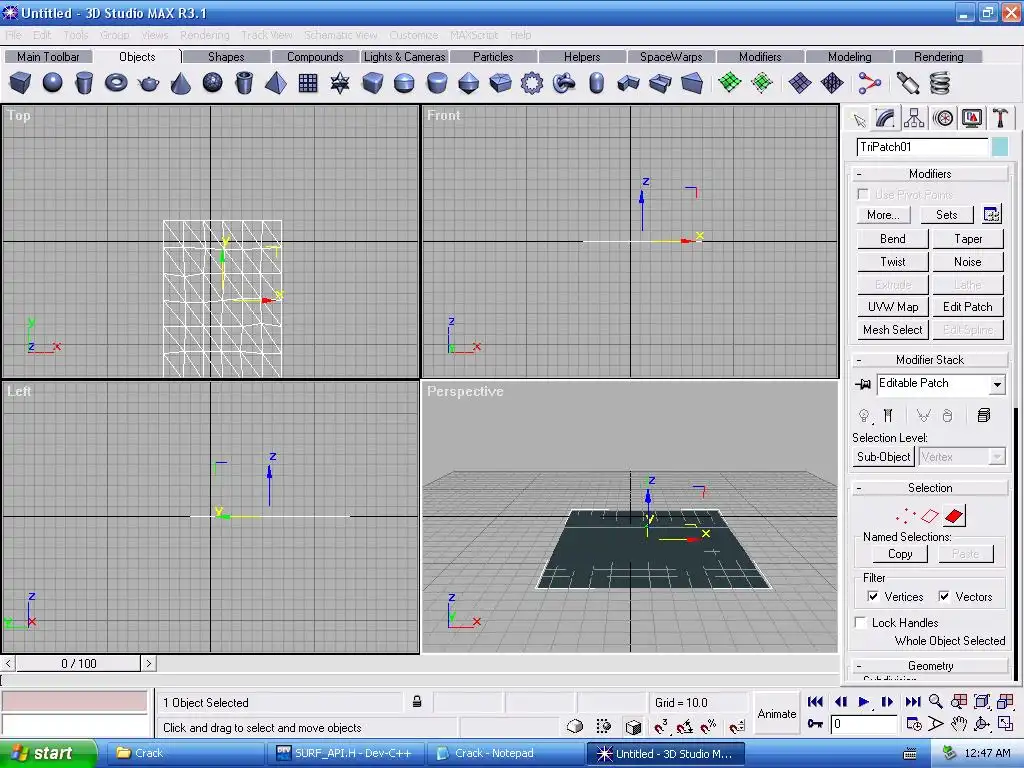Image resolution: width=1024 pixels, height=768 pixels.
Task: Choose the Tube primitive icon
Action: pos(244,83)
